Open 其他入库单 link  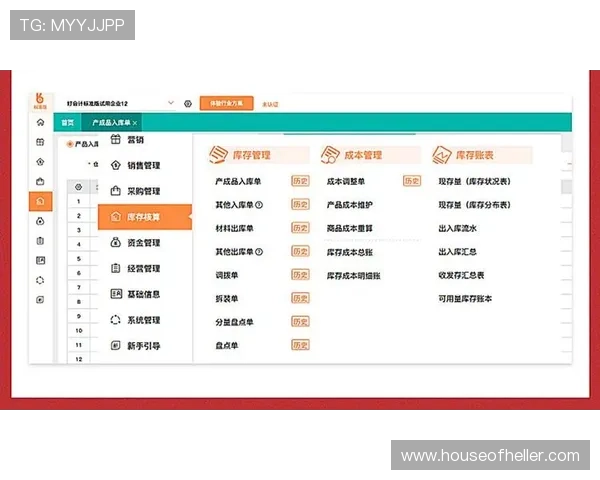click(x=234, y=205)
